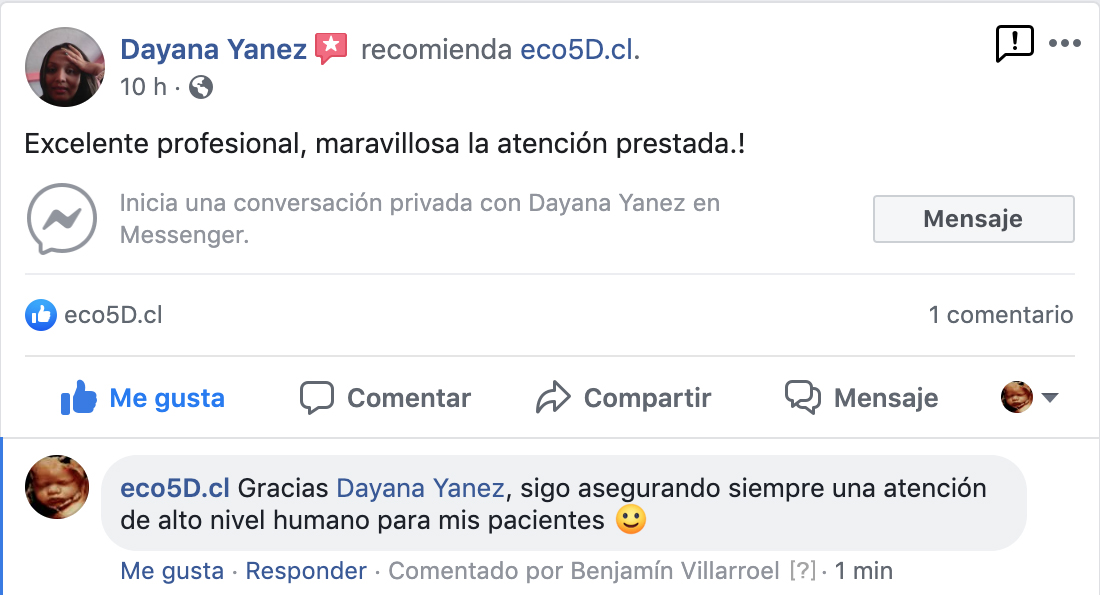
Task: Click the Mensaje button beside Messenger prompt
Action: (973, 219)
